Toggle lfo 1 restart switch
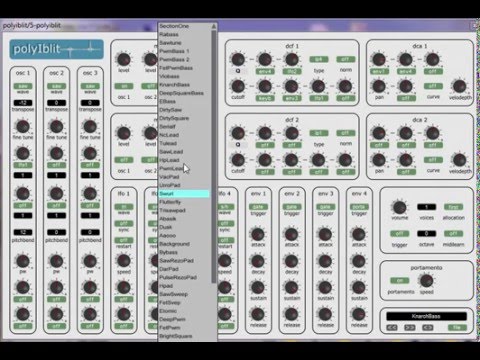The height and width of the screenshot is (360, 480). (x=124, y=240)
